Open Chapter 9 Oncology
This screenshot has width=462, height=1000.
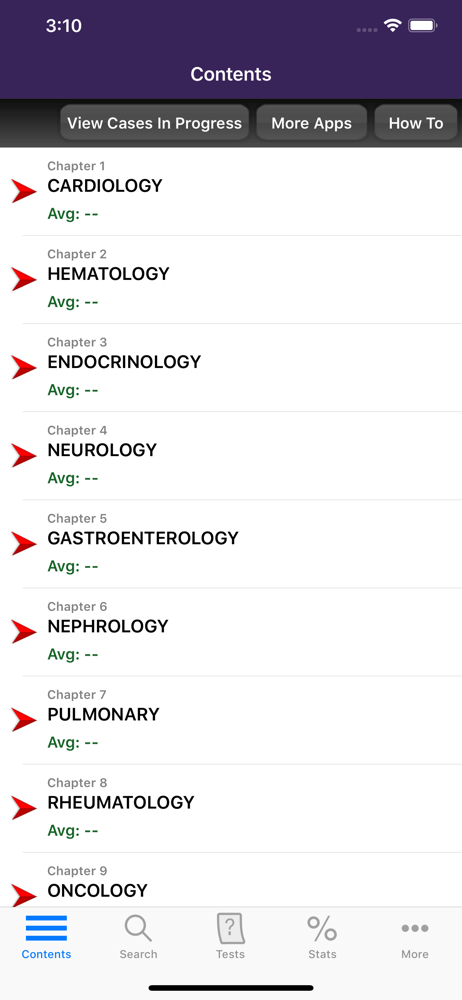coord(231,880)
